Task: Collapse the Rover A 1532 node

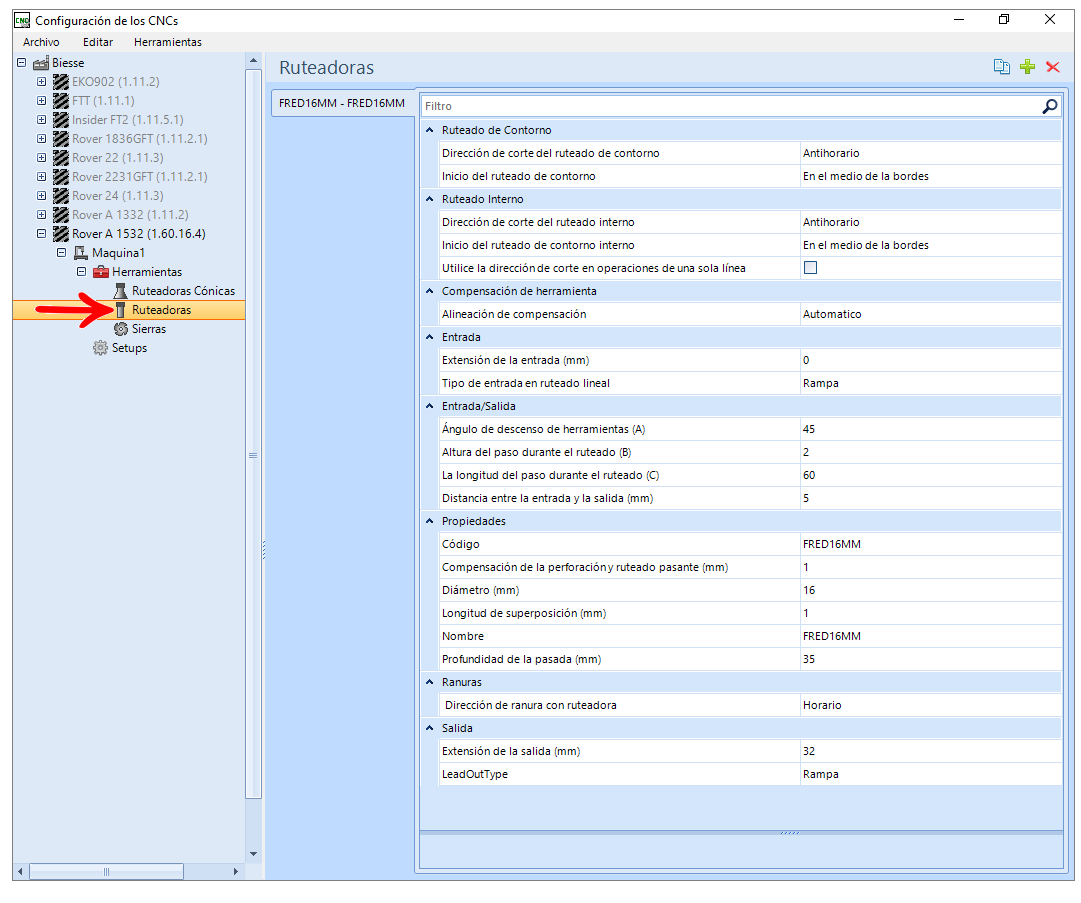Action: [x=41, y=234]
